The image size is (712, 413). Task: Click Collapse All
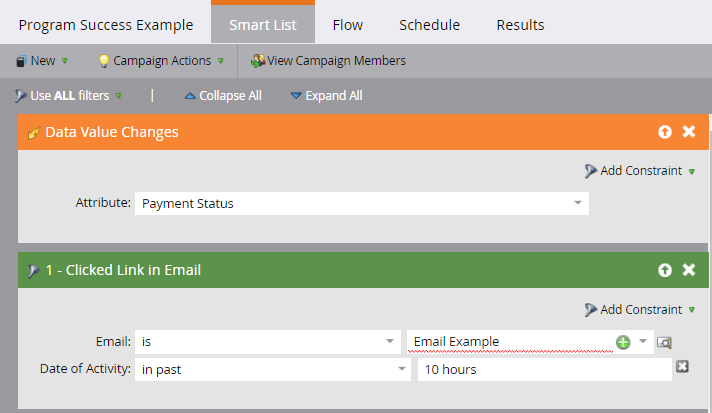pyautogui.click(x=223, y=96)
